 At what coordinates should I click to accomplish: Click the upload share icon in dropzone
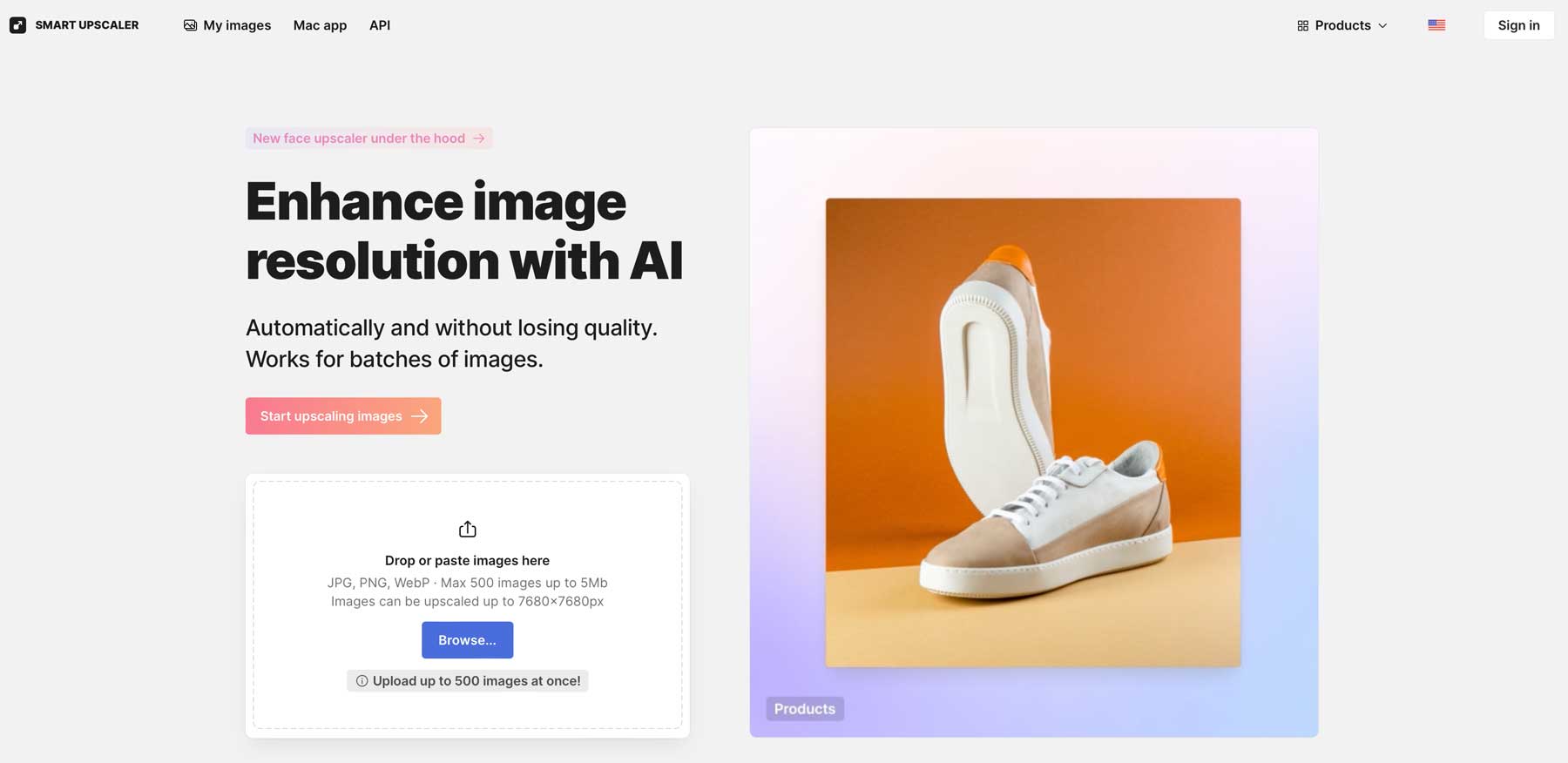tap(468, 529)
